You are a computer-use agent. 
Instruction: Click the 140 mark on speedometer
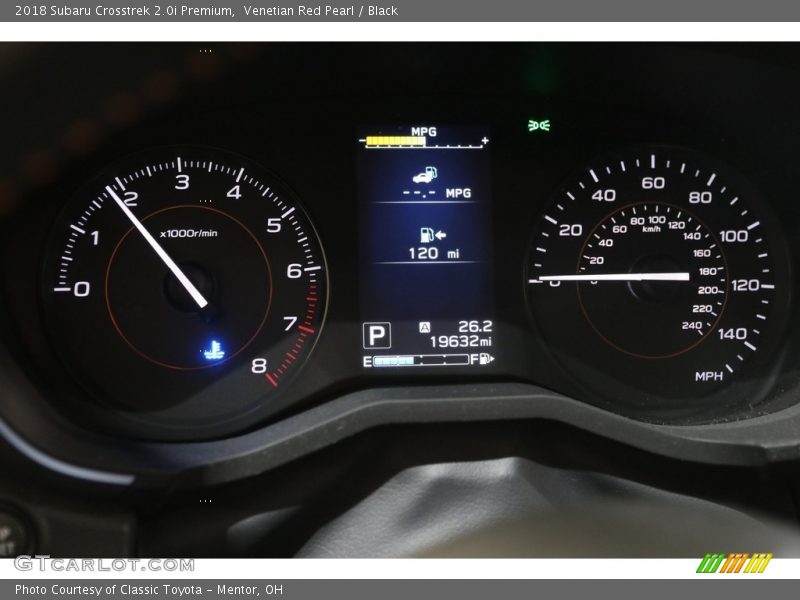(732, 333)
